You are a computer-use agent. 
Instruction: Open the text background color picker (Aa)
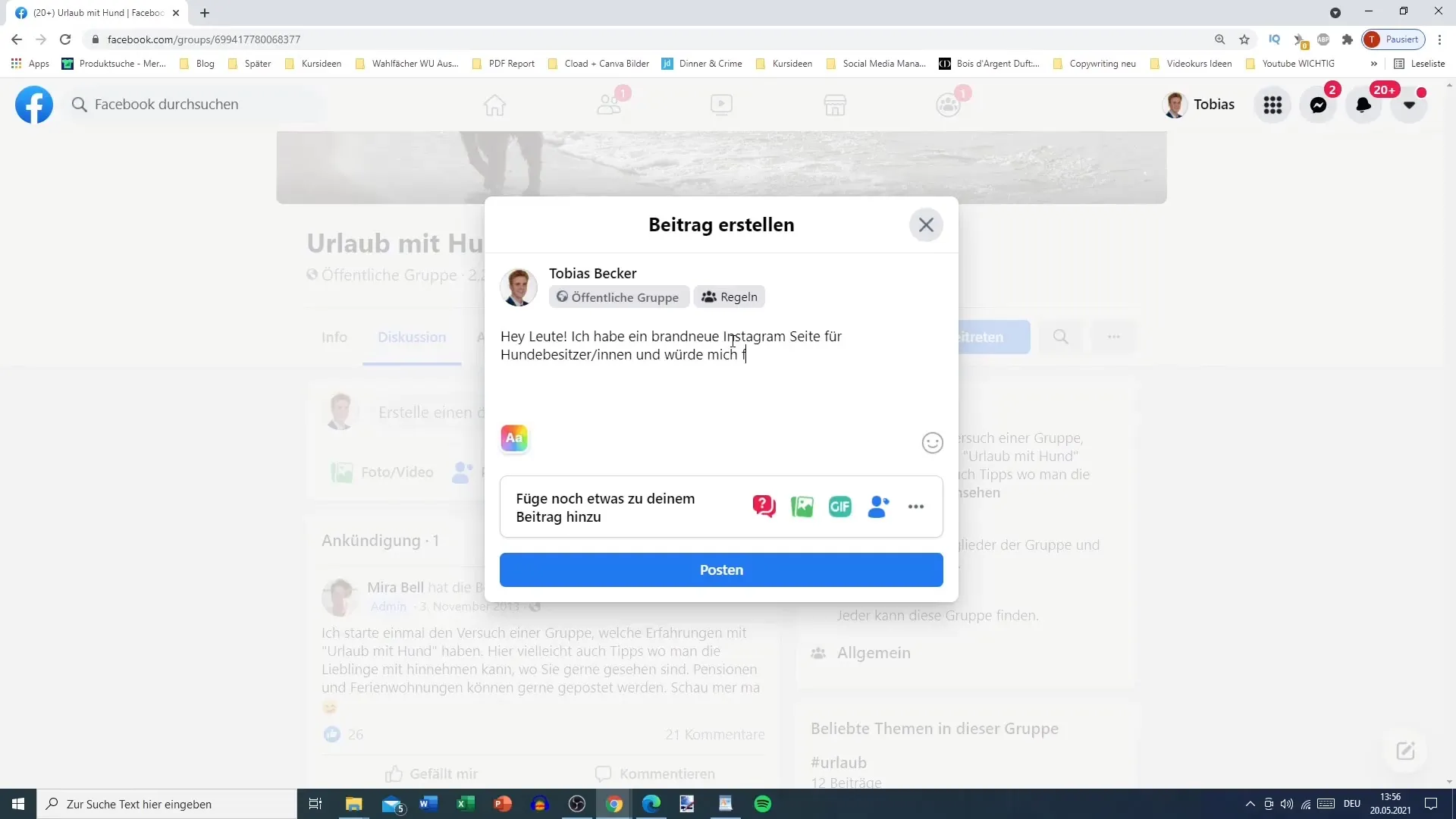tap(514, 438)
